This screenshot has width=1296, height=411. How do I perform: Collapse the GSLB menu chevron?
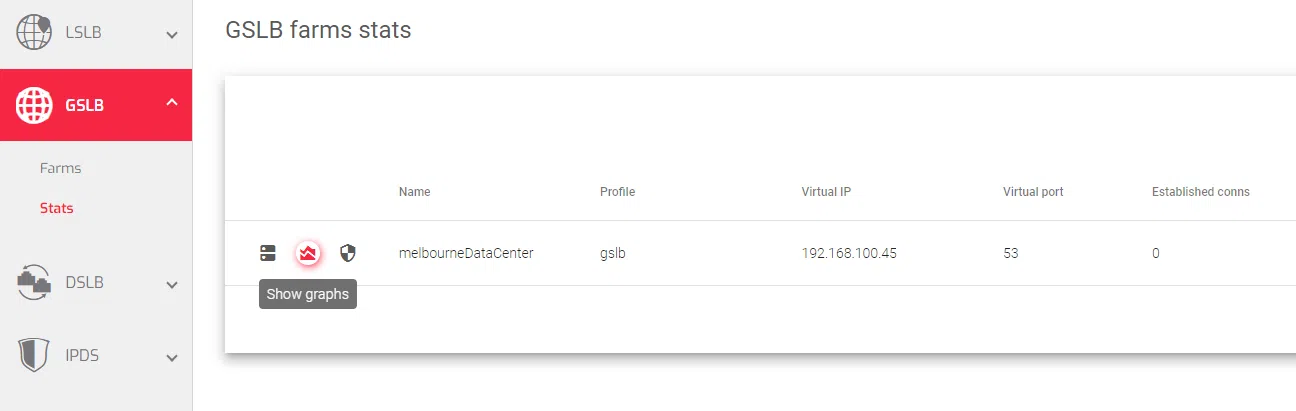coord(172,103)
